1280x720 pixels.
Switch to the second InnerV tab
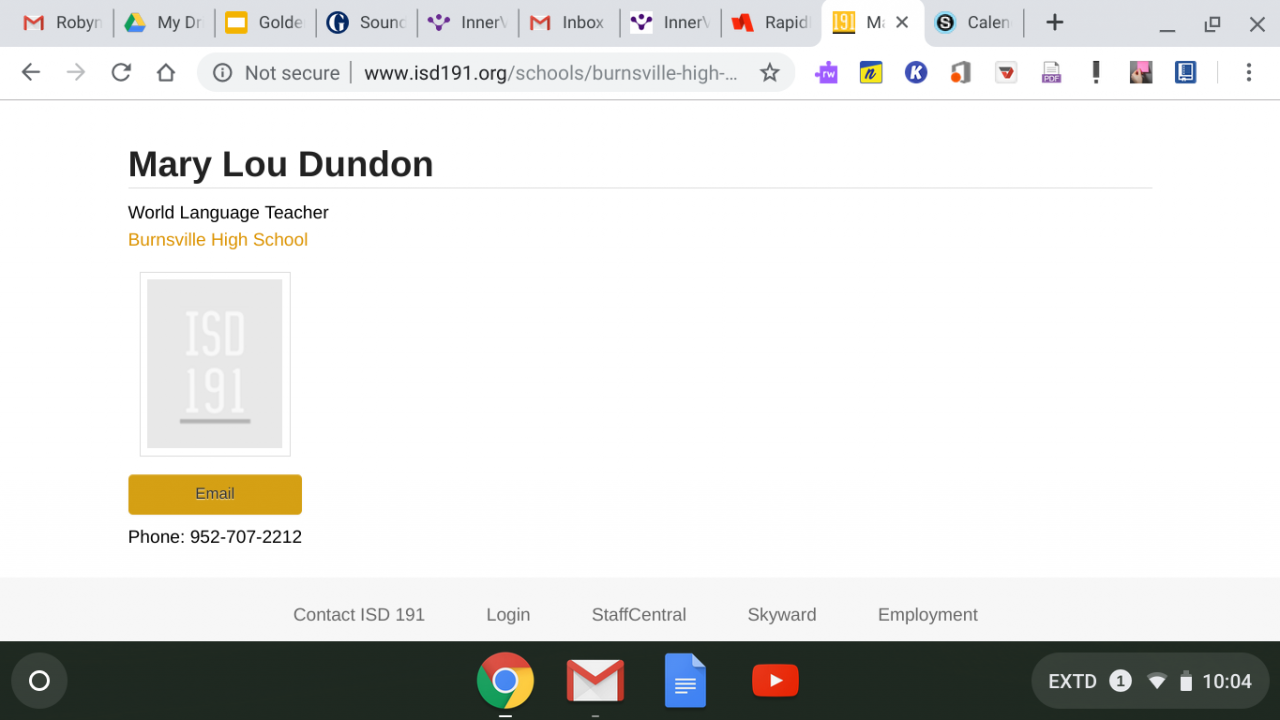(669, 22)
